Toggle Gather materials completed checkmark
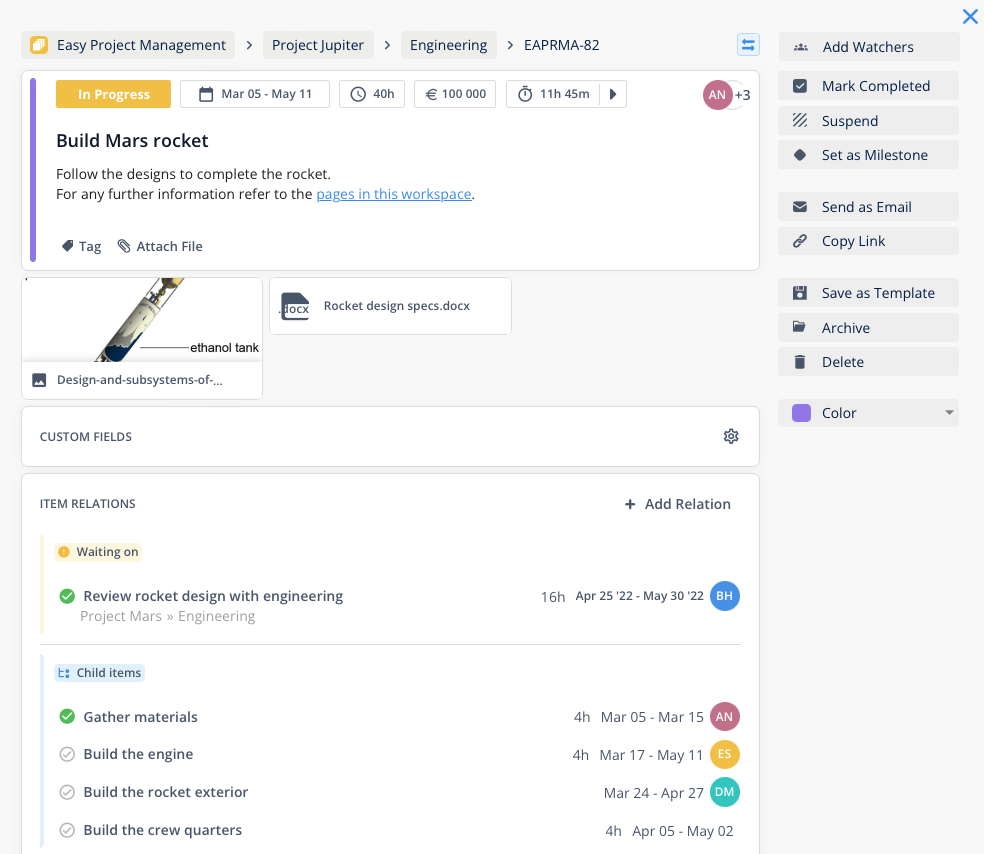 [x=67, y=717]
